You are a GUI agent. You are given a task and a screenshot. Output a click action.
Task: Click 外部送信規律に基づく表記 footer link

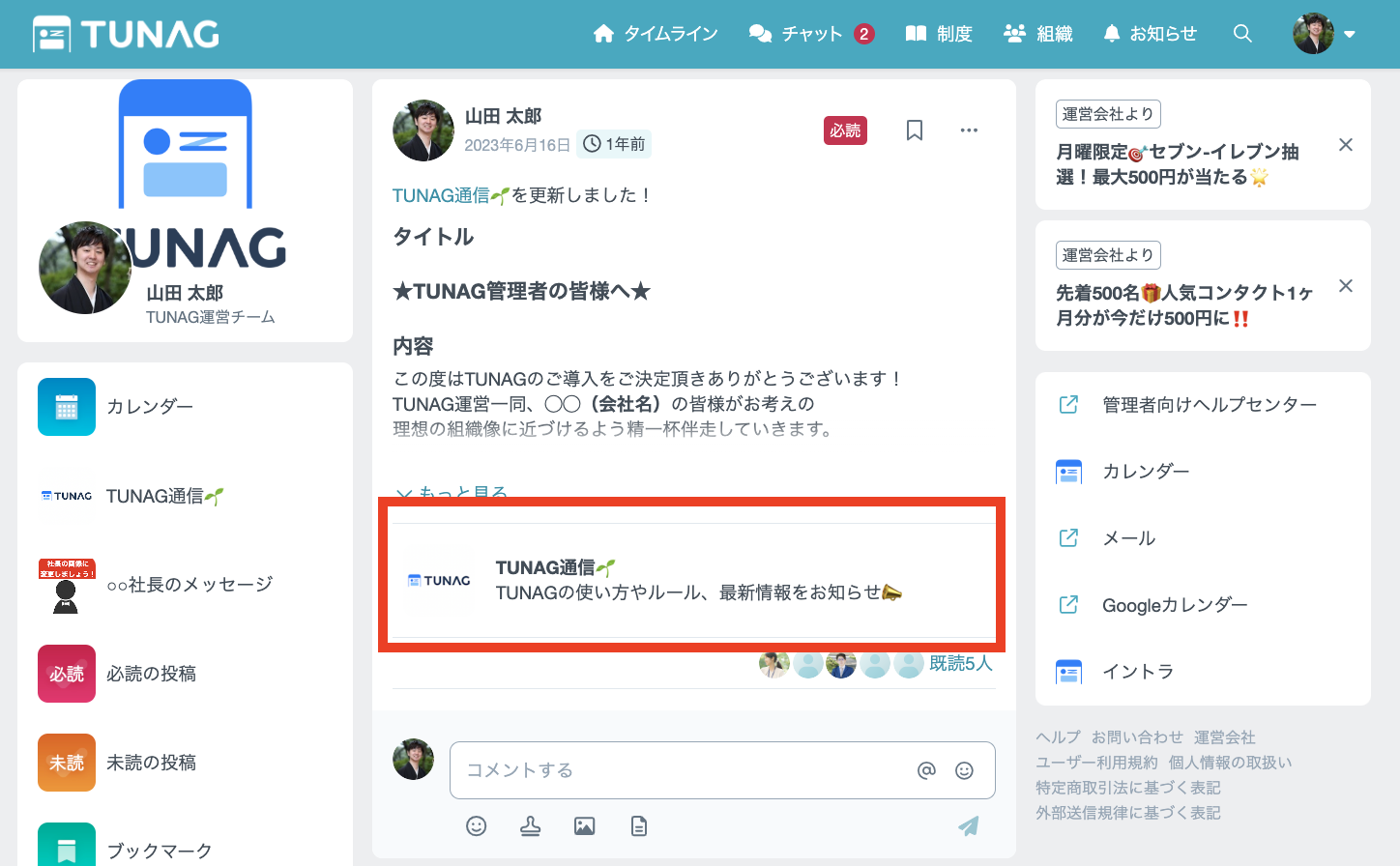[1128, 813]
